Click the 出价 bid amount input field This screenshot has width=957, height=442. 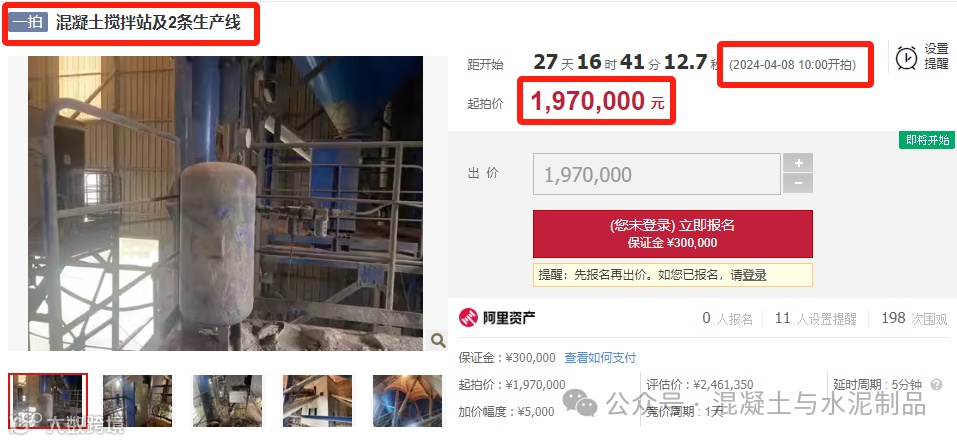[657, 174]
